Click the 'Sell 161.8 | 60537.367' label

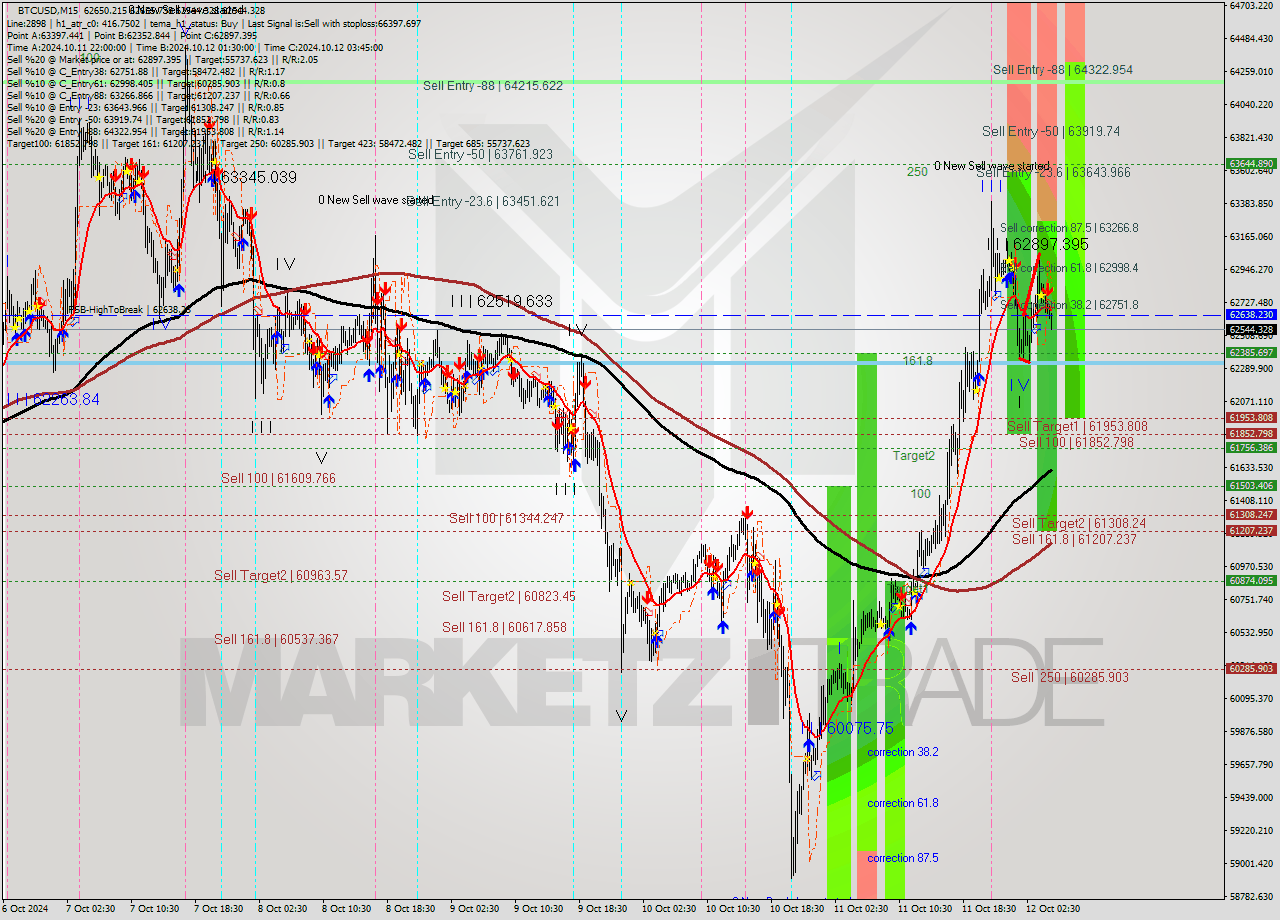(x=276, y=639)
